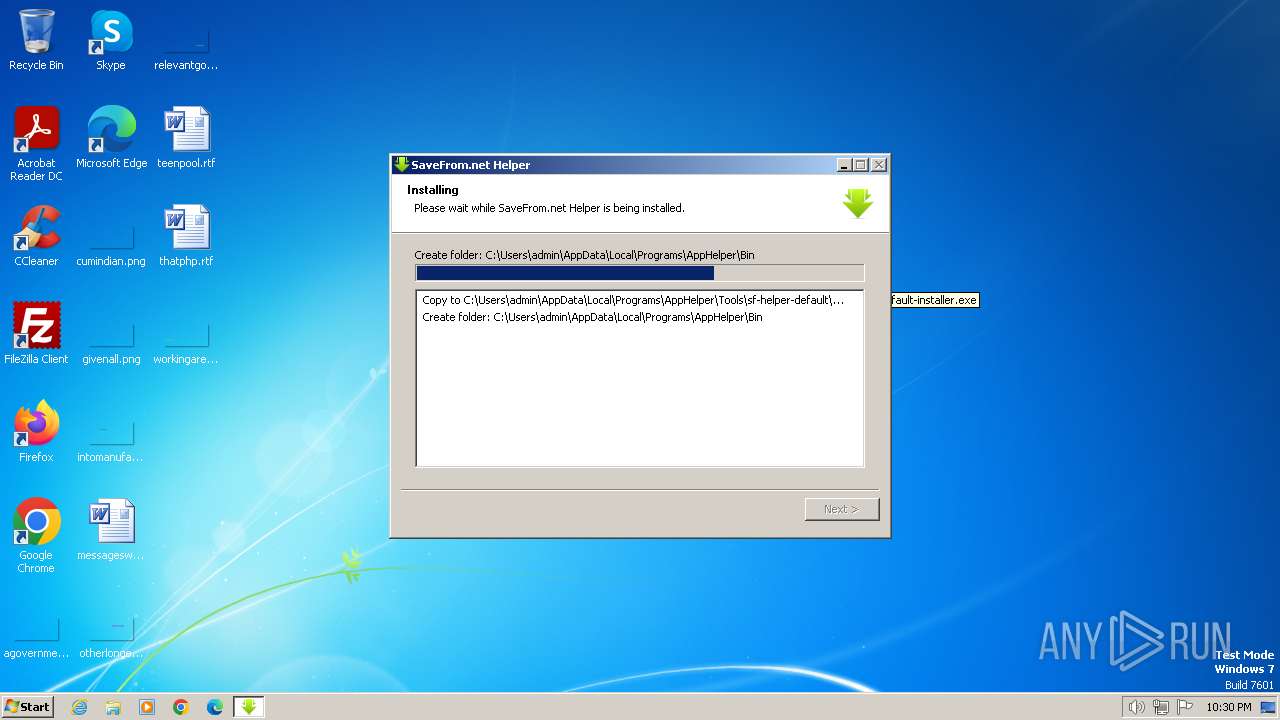Viewport: 1280px width, 720px height.
Task: Open CCleaner desktop shortcut
Action: tap(36, 236)
